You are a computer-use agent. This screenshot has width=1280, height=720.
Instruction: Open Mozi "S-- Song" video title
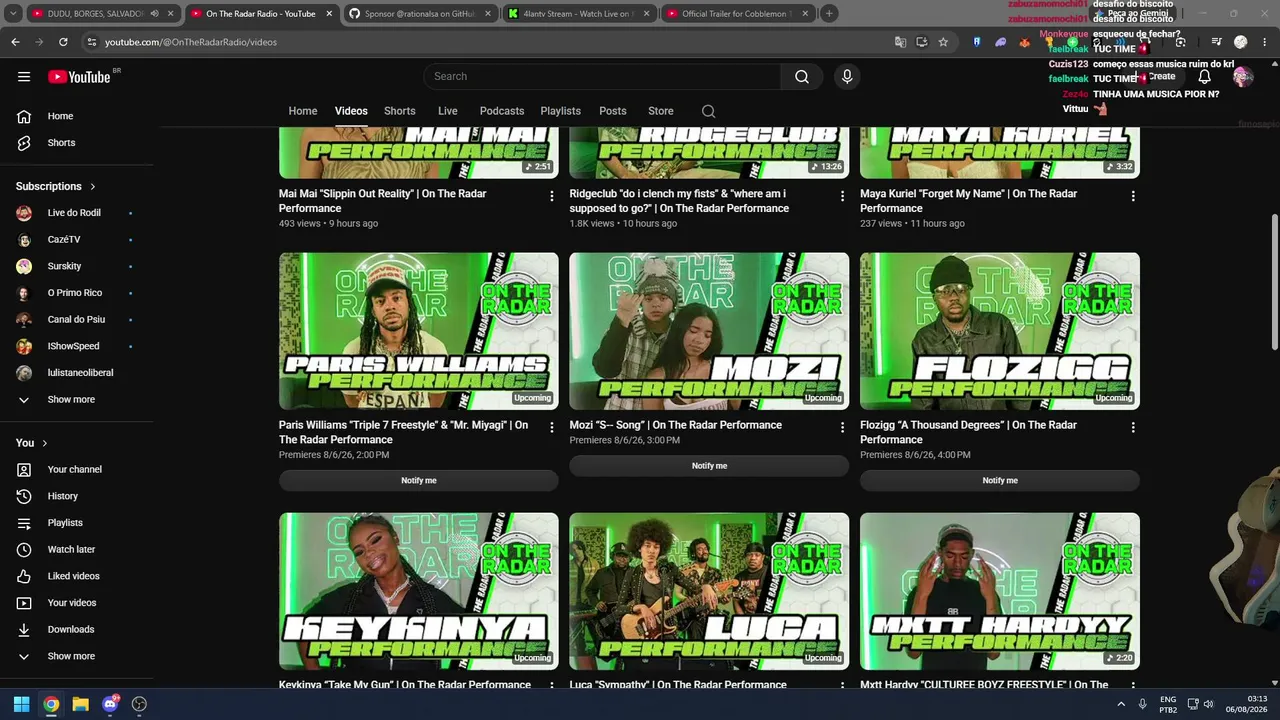(676, 425)
